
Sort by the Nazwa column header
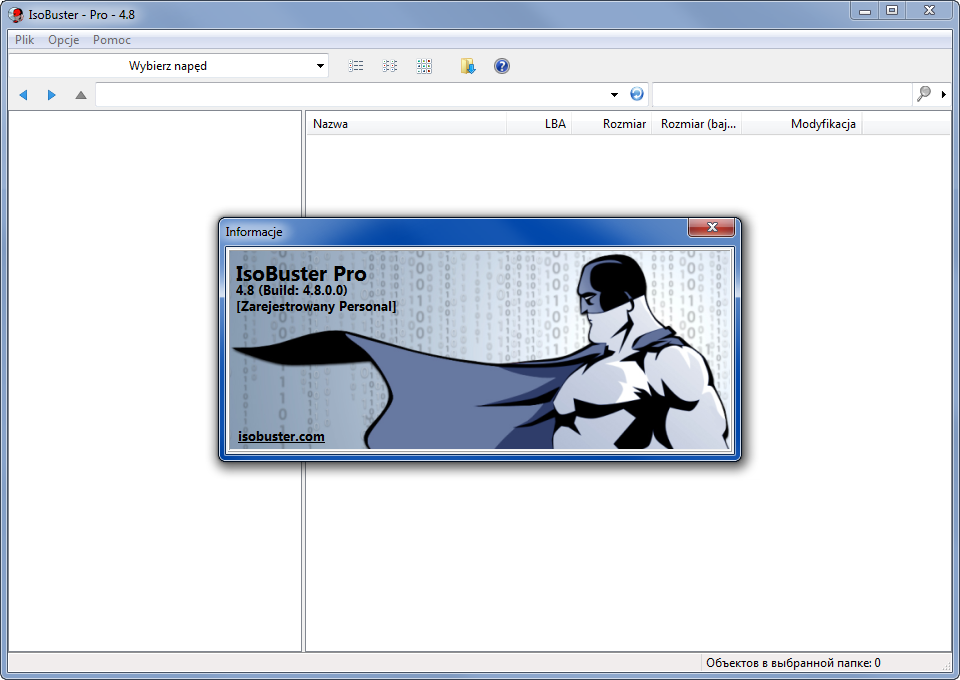pyautogui.click(x=407, y=124)
